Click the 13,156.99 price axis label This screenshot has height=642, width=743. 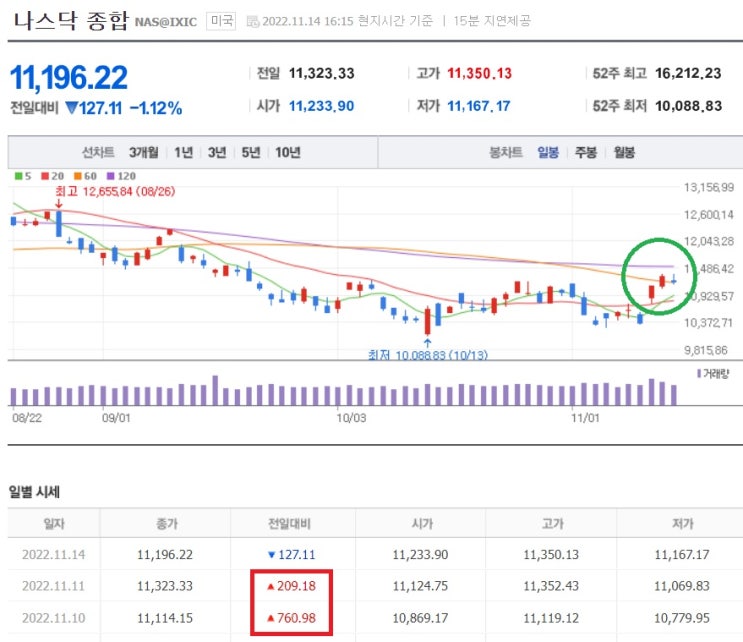tap(709, 188)
